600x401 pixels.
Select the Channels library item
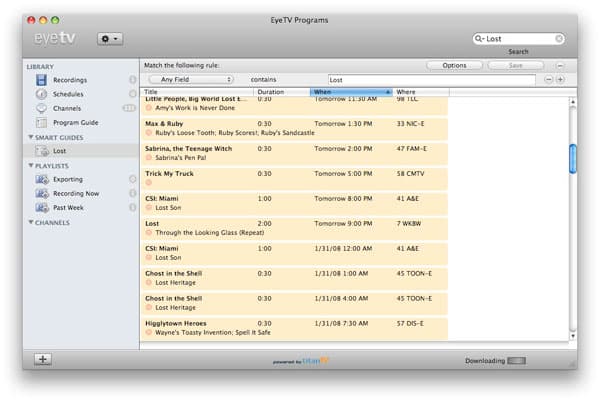click(x=67, y=108)
